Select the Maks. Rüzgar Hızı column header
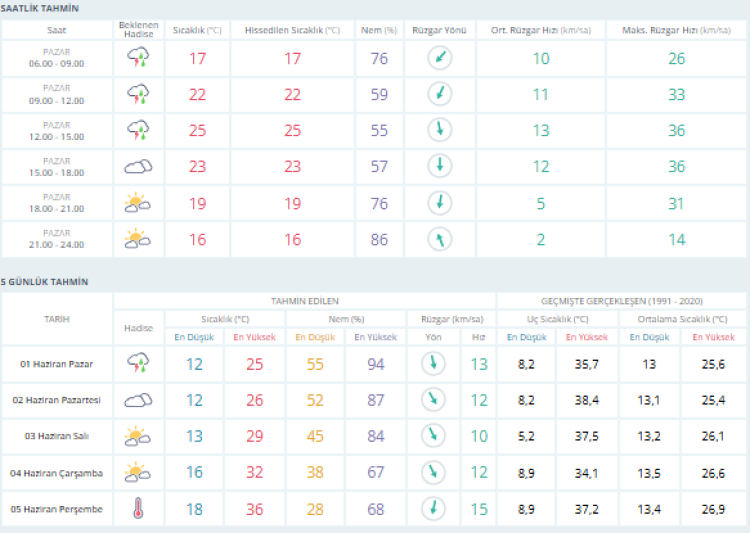The height and width of the screenshot is (533, 750). coord(675,30)
